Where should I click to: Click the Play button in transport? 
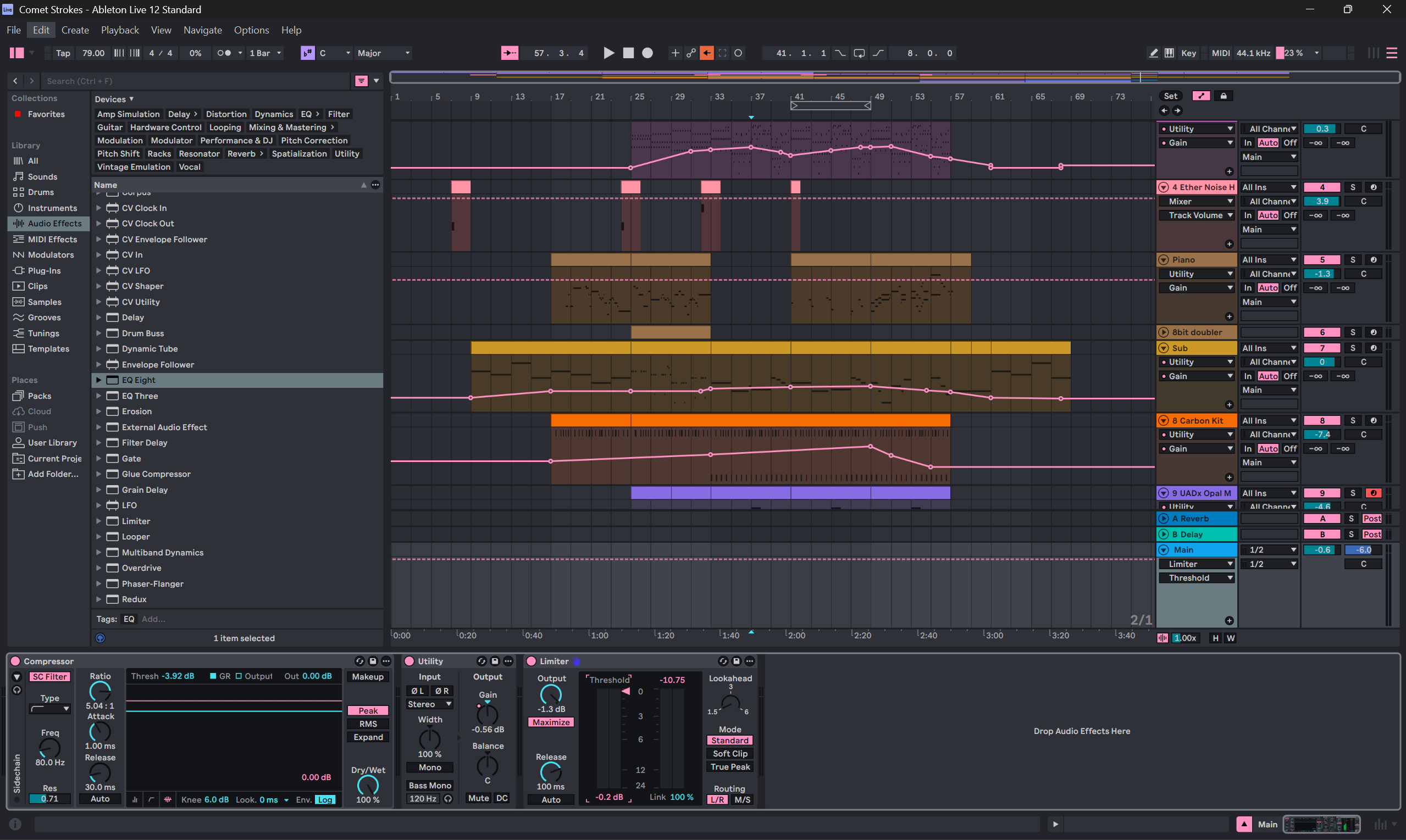coord(608,53)
